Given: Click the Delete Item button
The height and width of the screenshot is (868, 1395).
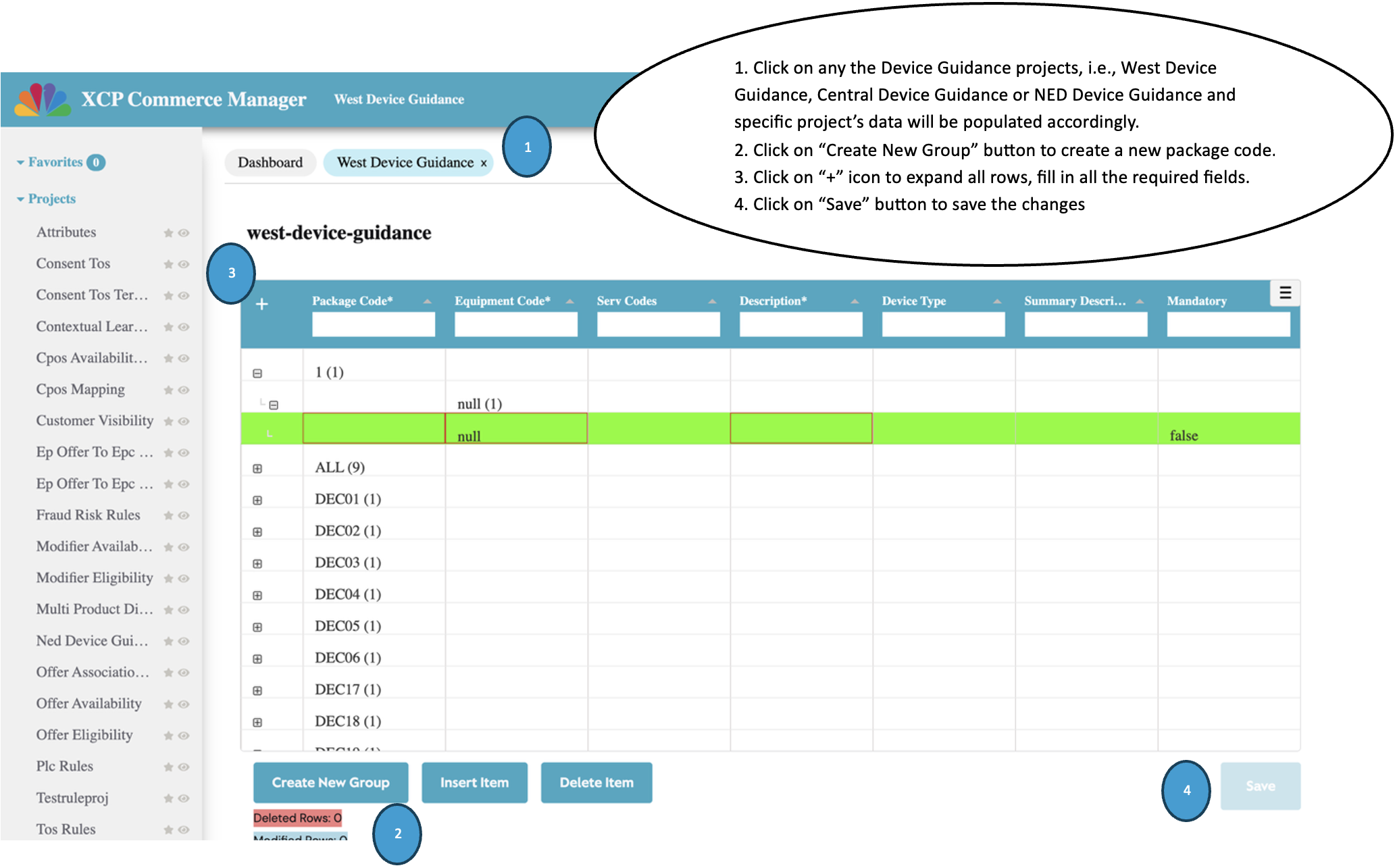Looking at the screenshot, I should 597,783.
